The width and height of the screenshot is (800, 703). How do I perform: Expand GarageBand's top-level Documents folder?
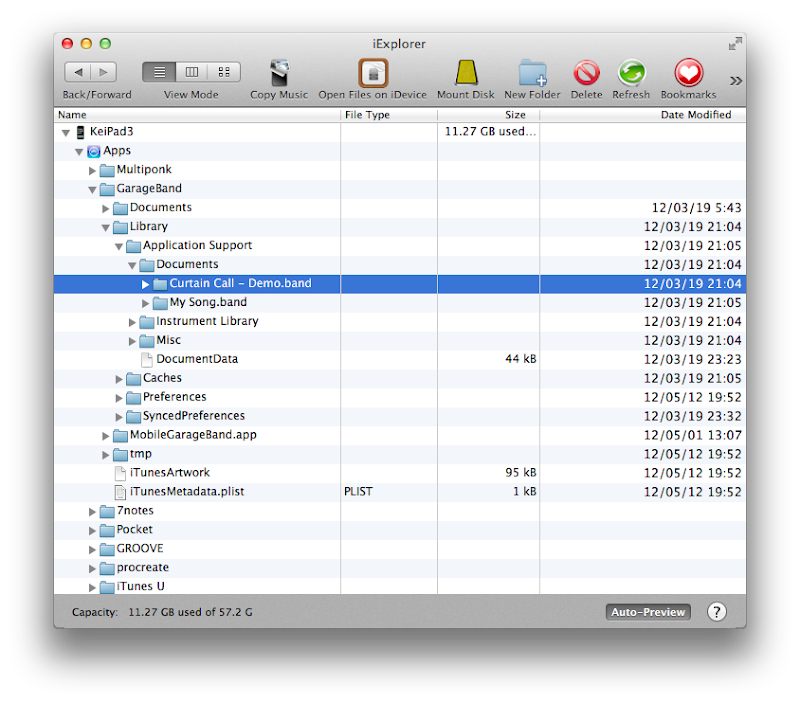(x=106, y=208)
